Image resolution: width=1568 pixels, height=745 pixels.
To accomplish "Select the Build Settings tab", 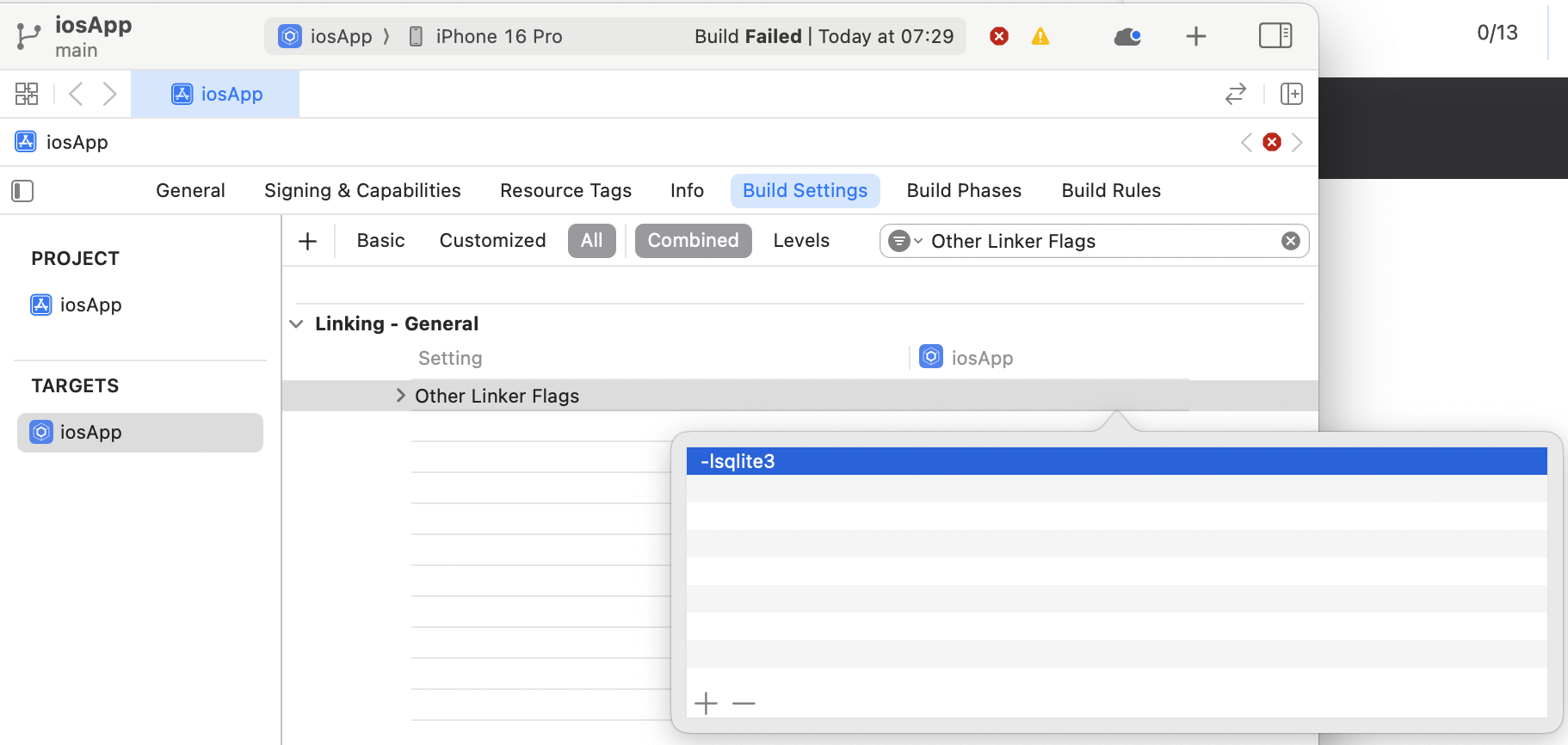I will pos(805,191).
